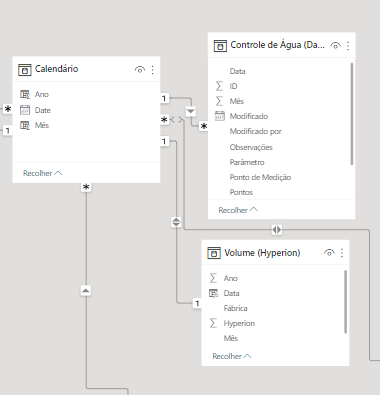Click calendar icon beside Modificado field
This screenshot has height=395, width=380.
(220, 116)
